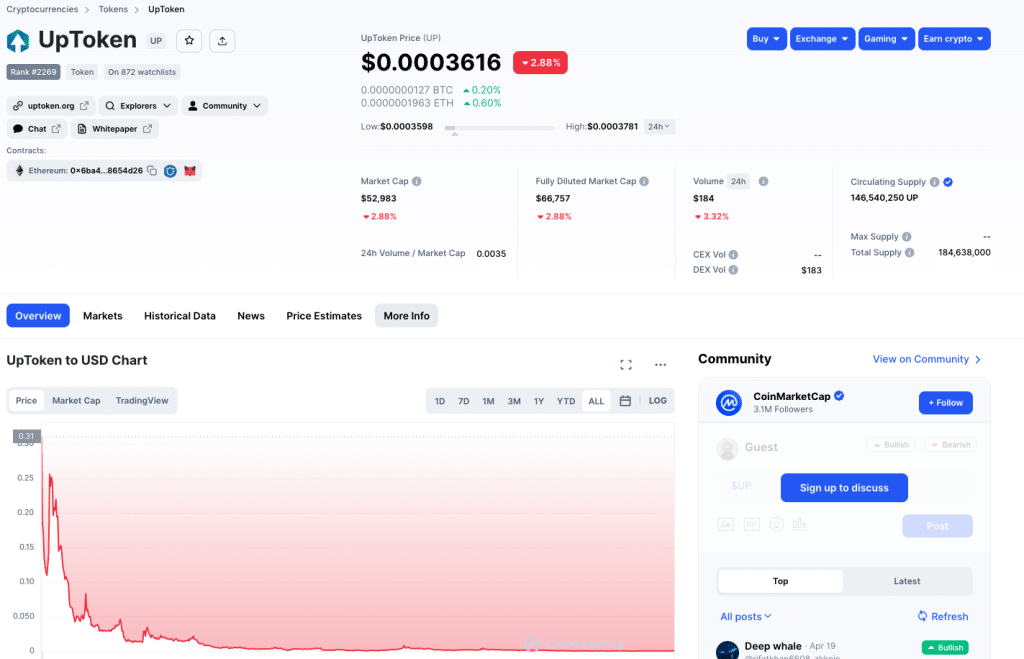Click the verified checkmark by Circulating Supply
Screen dimensions: 1024x659
coord(948,182)
